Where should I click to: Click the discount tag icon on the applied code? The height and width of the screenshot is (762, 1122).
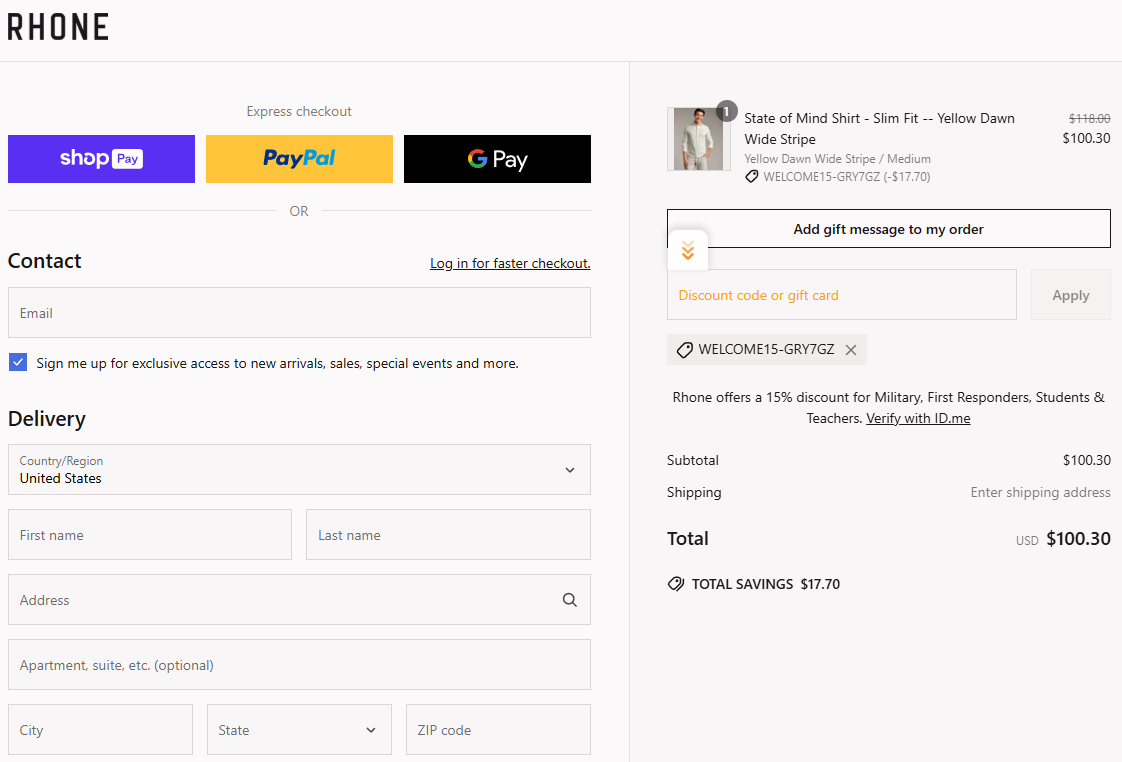[x=685, y=350]
